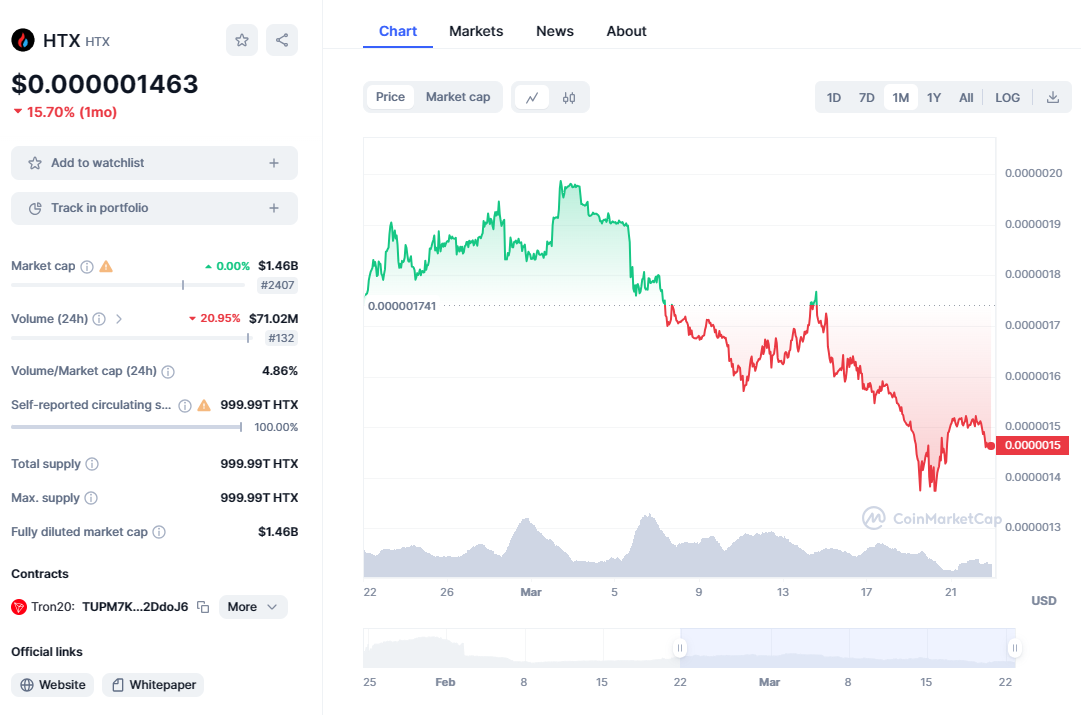1081x715 pixels.
Task: Click the $71.02M volume value
Action: pyautogui.click(x=274, y=319)
